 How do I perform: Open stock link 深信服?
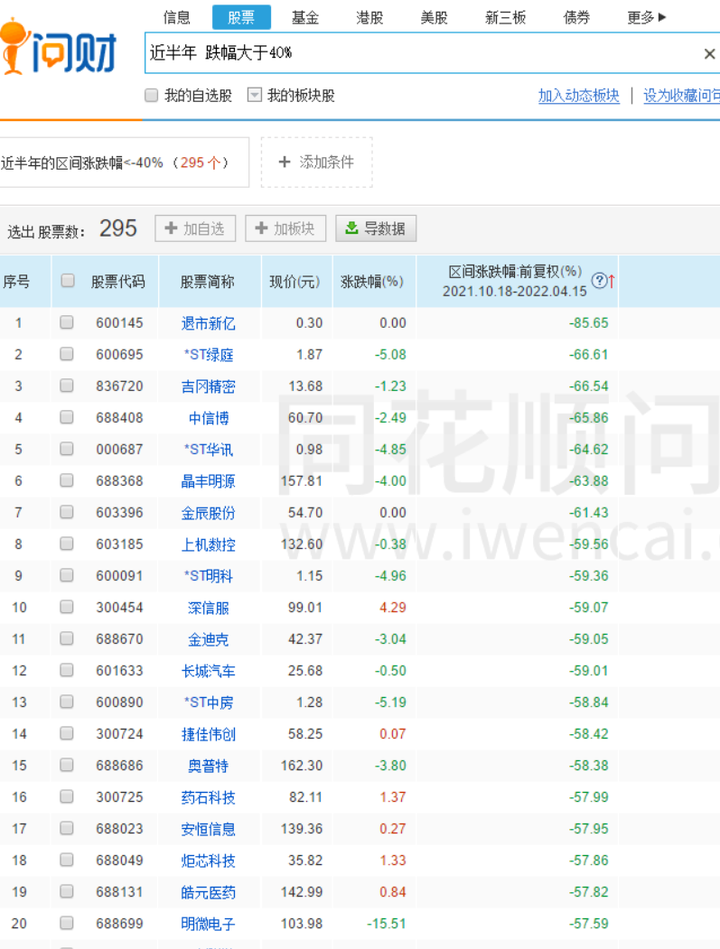click(208, 608)
